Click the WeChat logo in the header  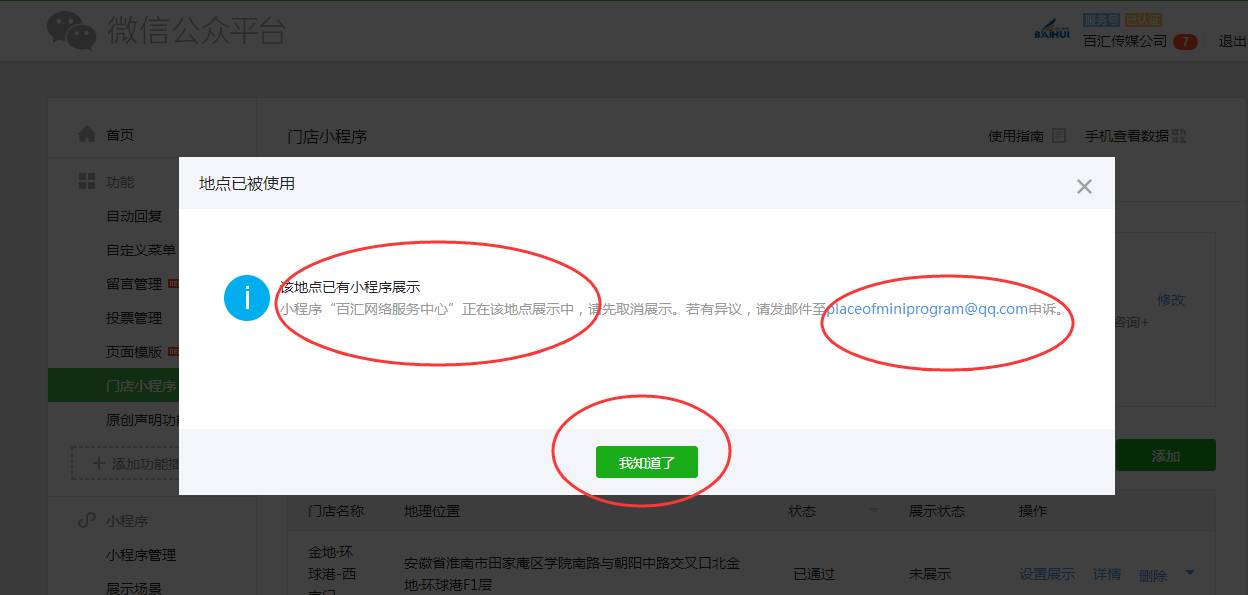pos(71,31)
